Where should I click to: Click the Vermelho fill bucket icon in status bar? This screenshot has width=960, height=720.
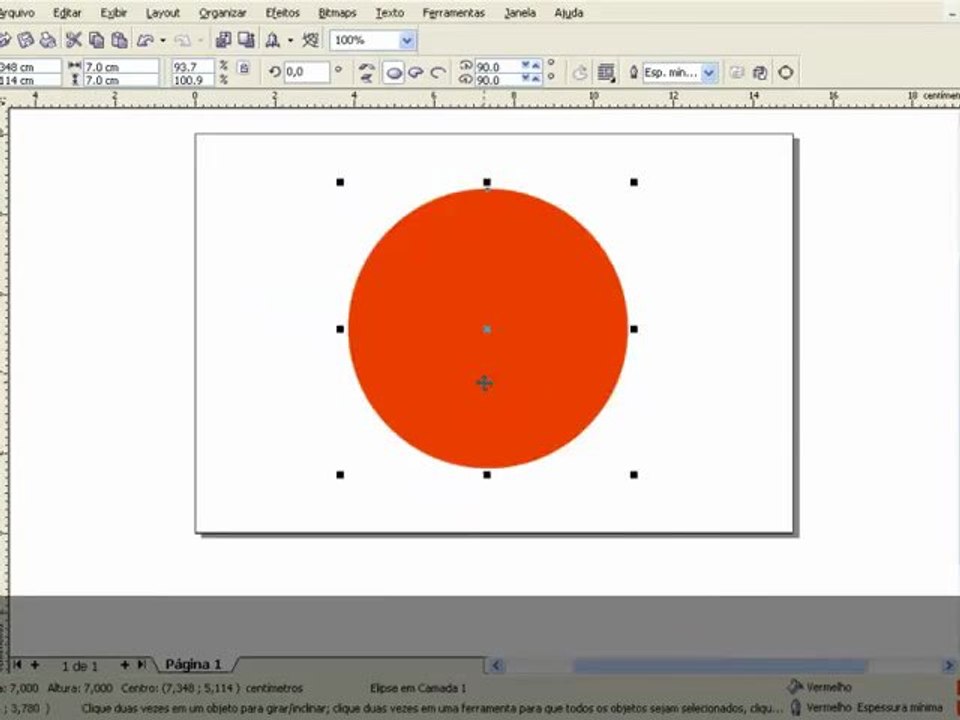click(x=795, y=687)
